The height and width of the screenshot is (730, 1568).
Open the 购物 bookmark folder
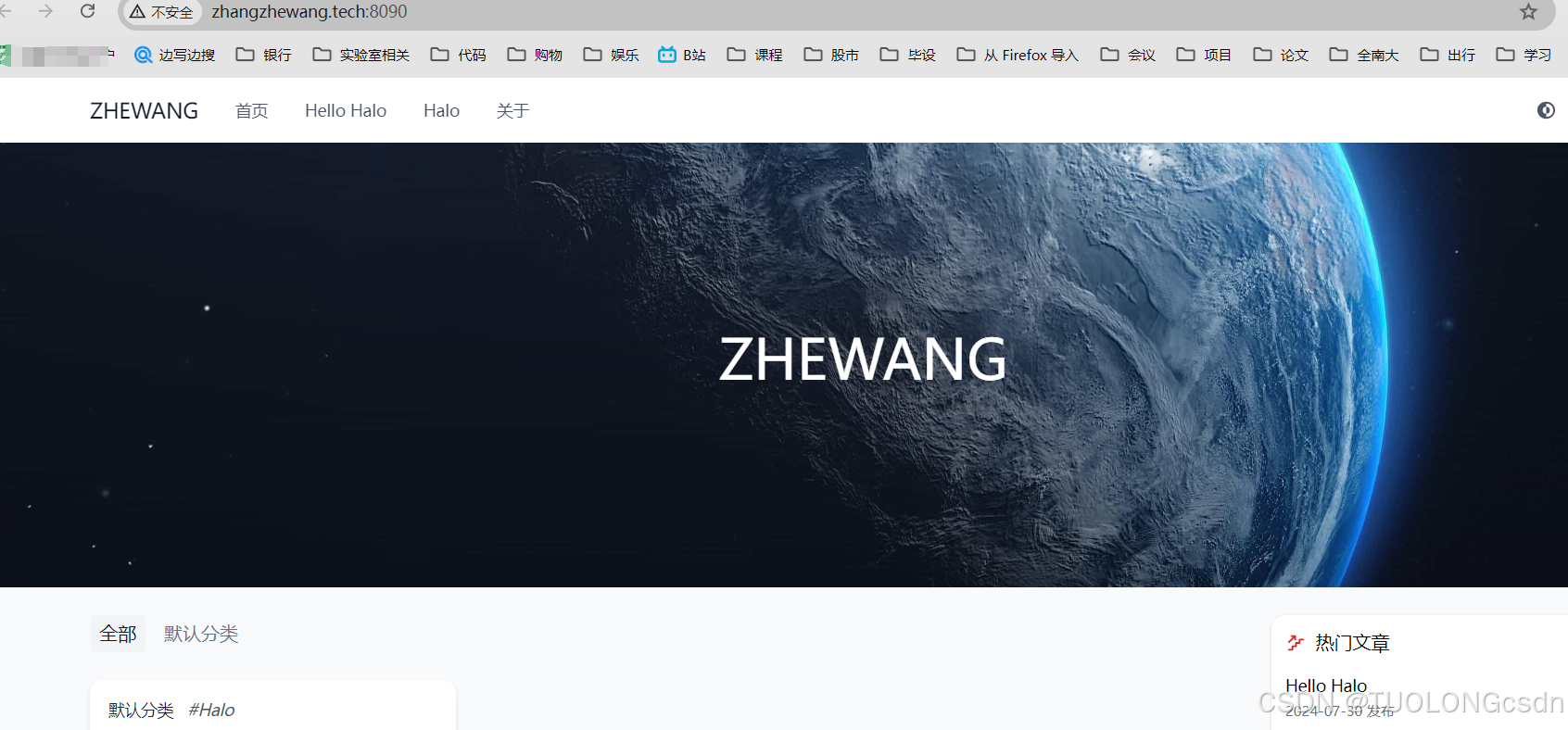[536, 55]
